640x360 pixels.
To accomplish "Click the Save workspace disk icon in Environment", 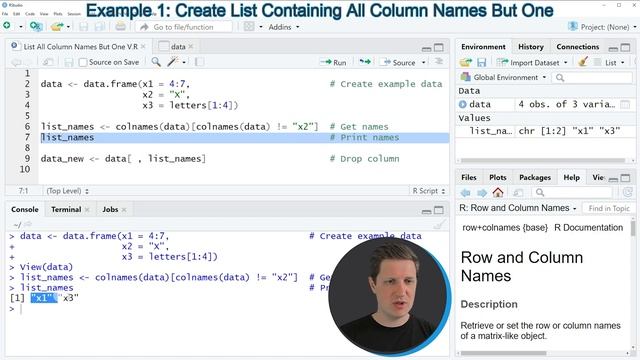I will 482,62.
